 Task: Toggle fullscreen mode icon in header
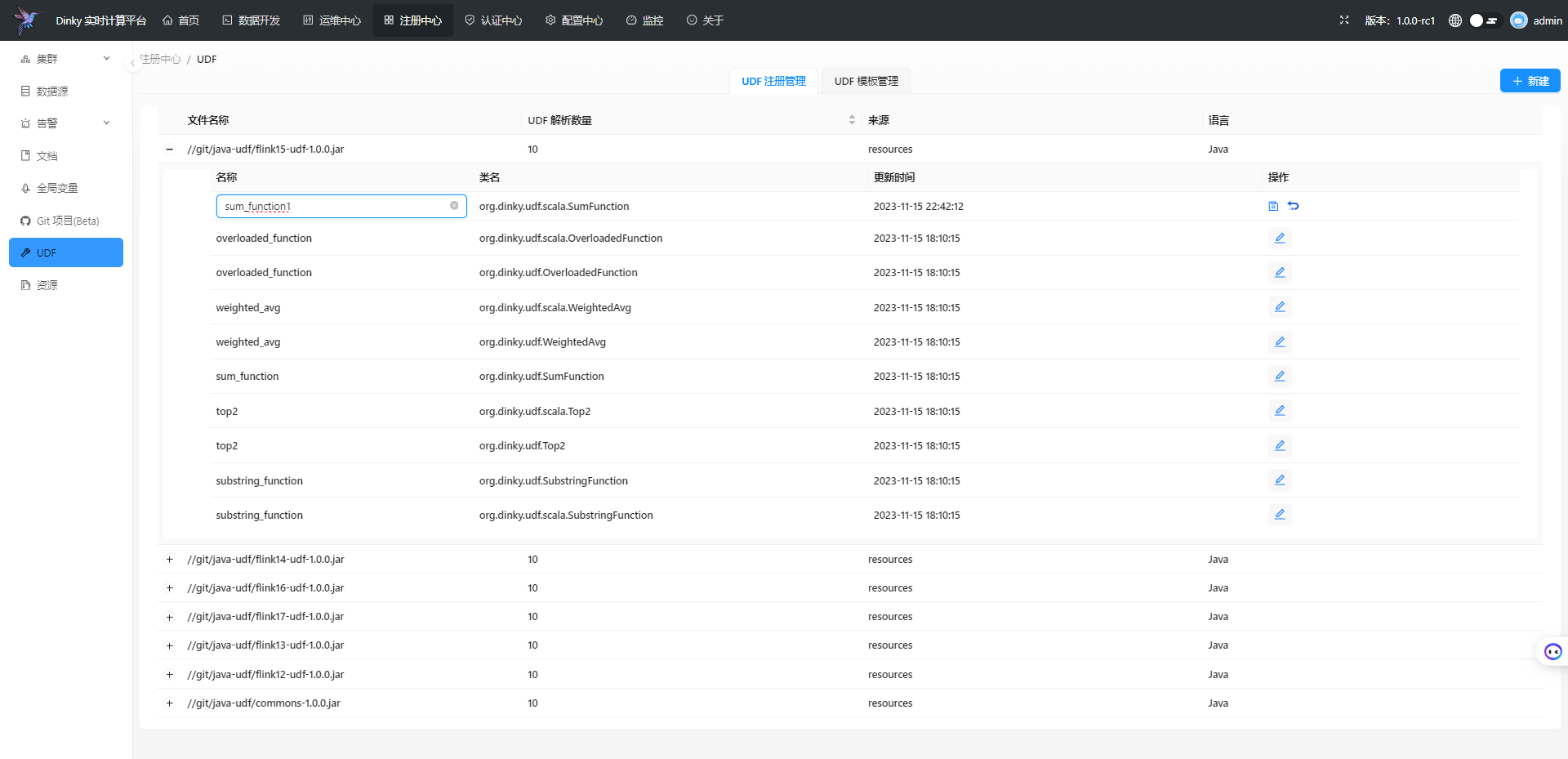[x=1344, y=20]
